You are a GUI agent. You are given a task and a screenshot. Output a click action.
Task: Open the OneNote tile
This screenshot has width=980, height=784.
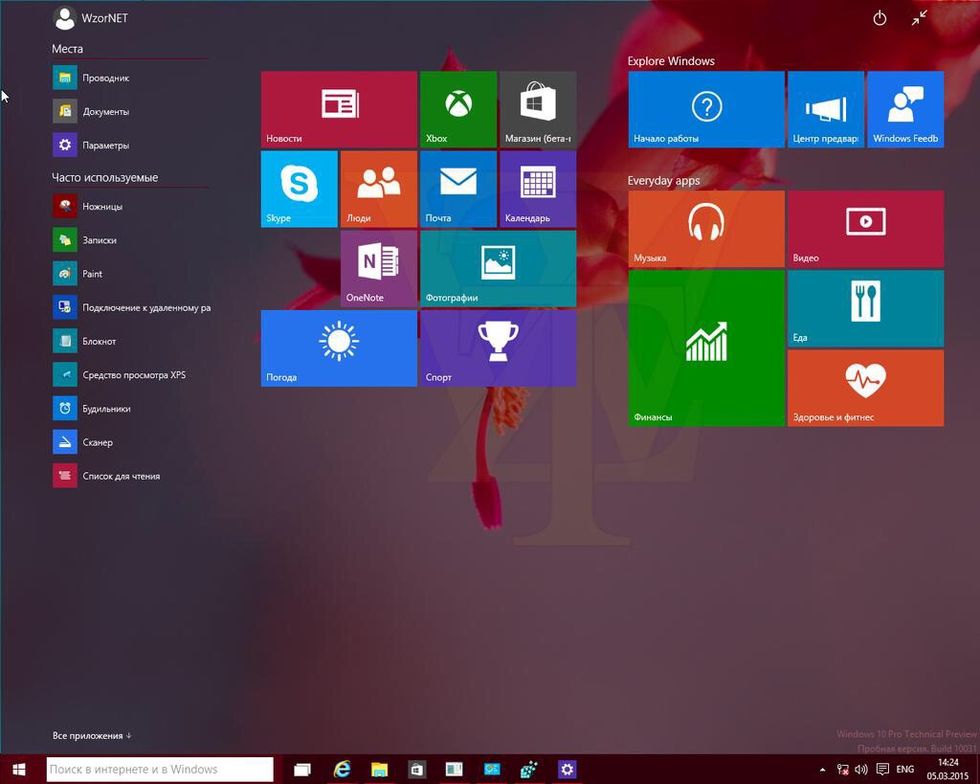click(378, 268)
